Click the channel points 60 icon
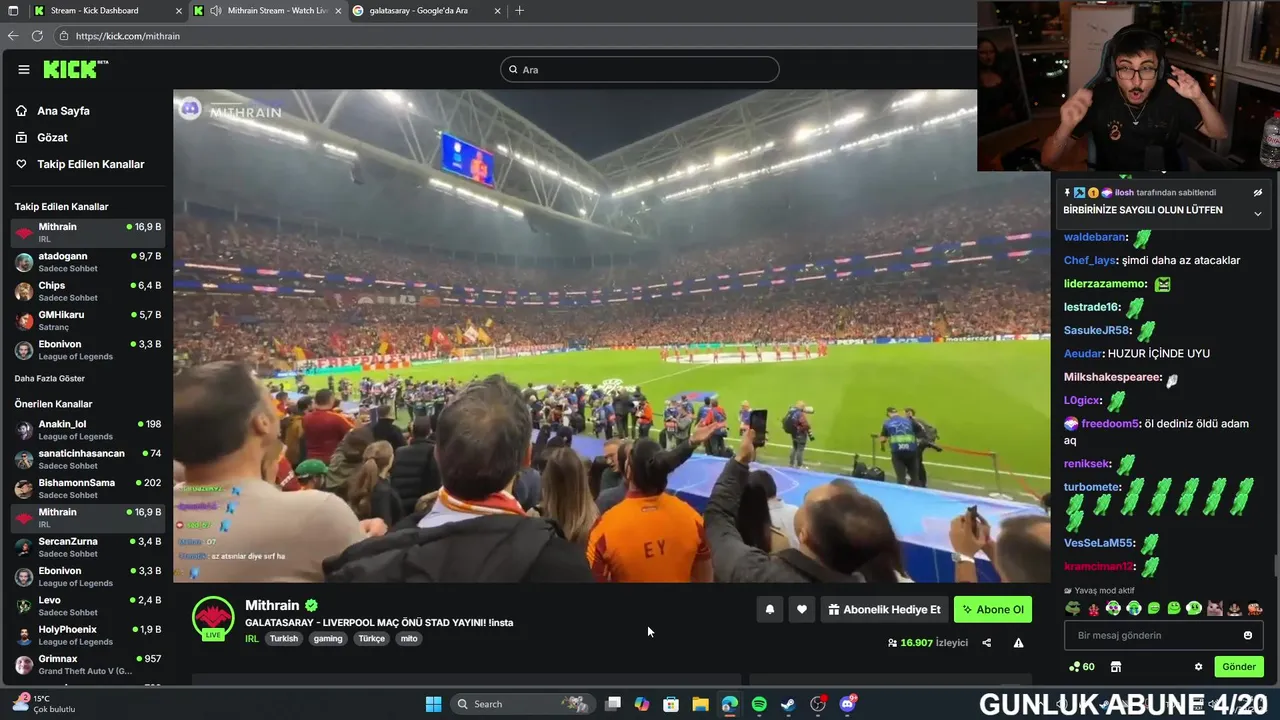The width and height of the screenshot is (1280, 720). click(1081, 667)
